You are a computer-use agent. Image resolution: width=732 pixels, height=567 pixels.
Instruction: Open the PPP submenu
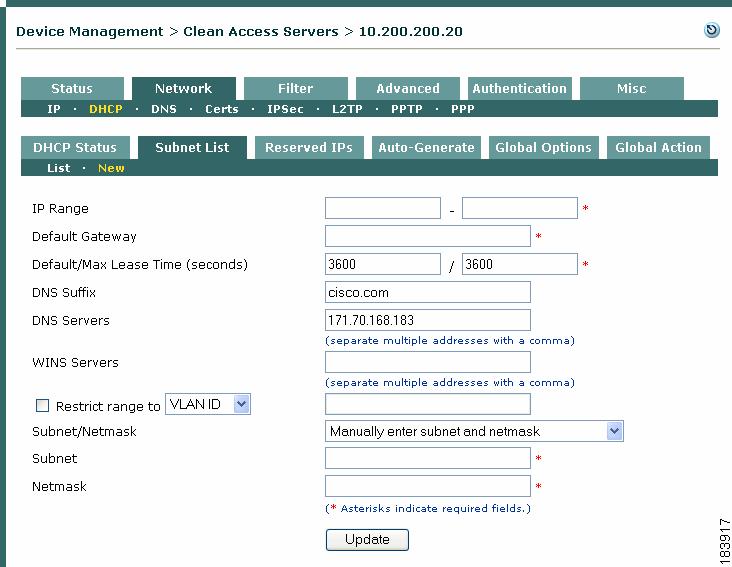463,109
